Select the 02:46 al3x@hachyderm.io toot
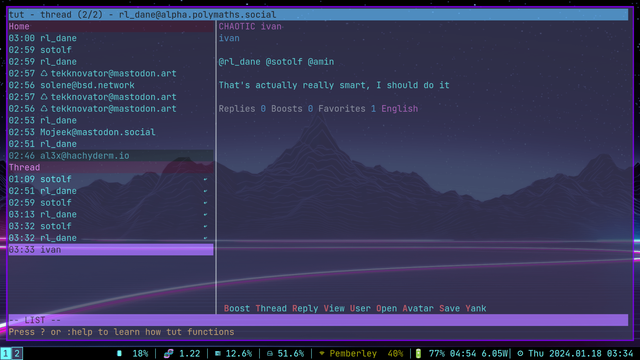This screenshot has height=360, width=640. [111, 156]
